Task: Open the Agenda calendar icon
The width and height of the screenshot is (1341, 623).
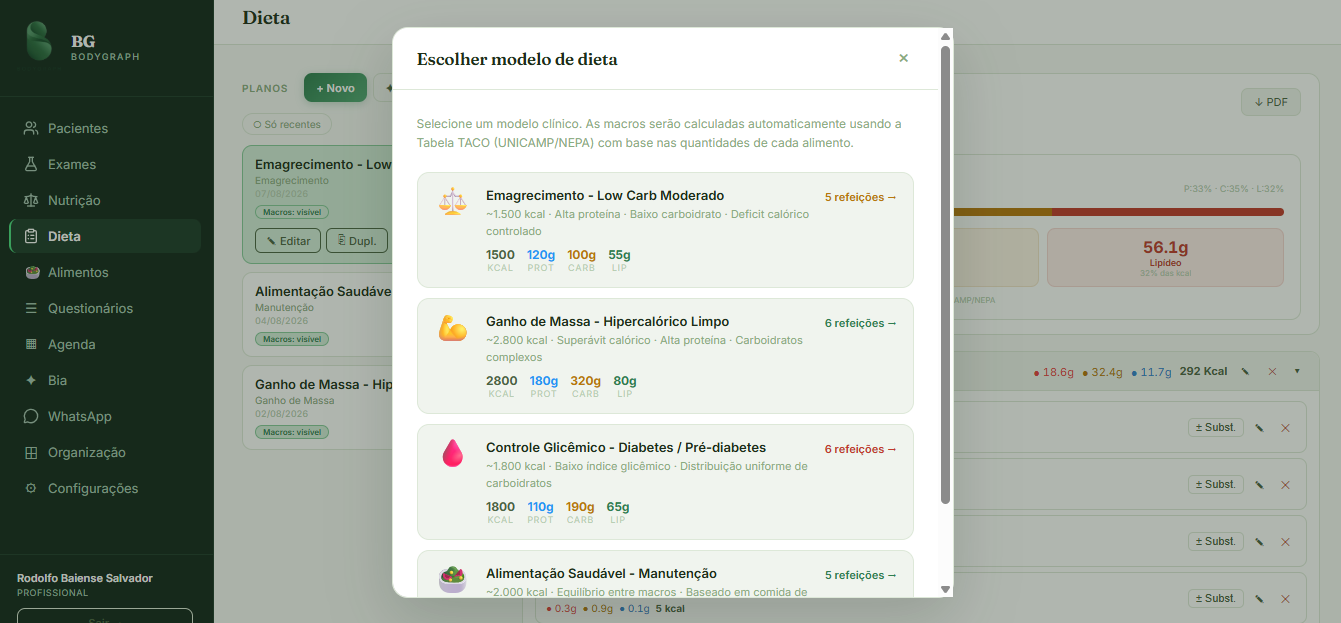Action: click(x=31, y=344)
